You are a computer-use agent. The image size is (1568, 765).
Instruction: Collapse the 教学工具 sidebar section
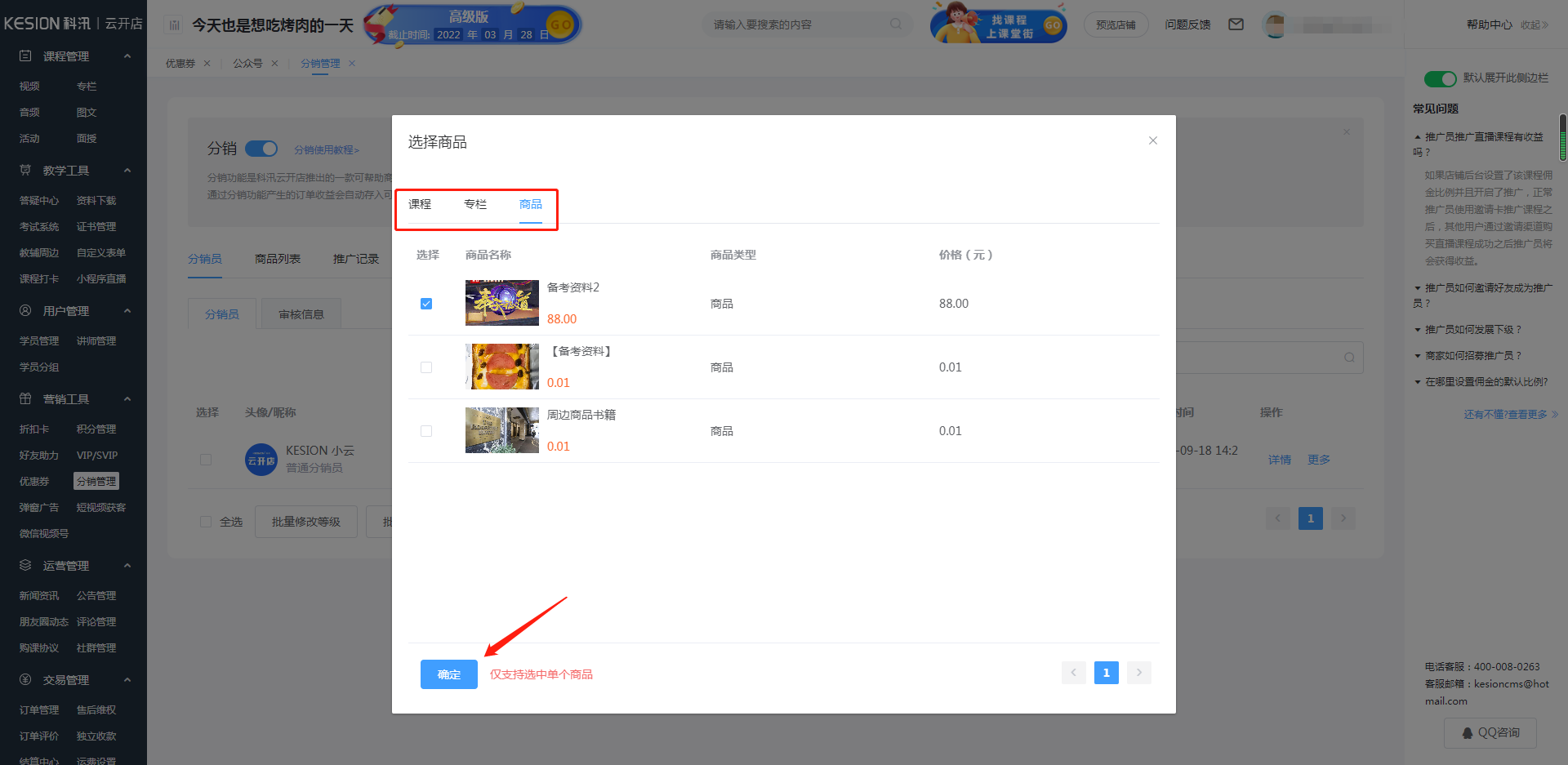[x=127, y=171]
